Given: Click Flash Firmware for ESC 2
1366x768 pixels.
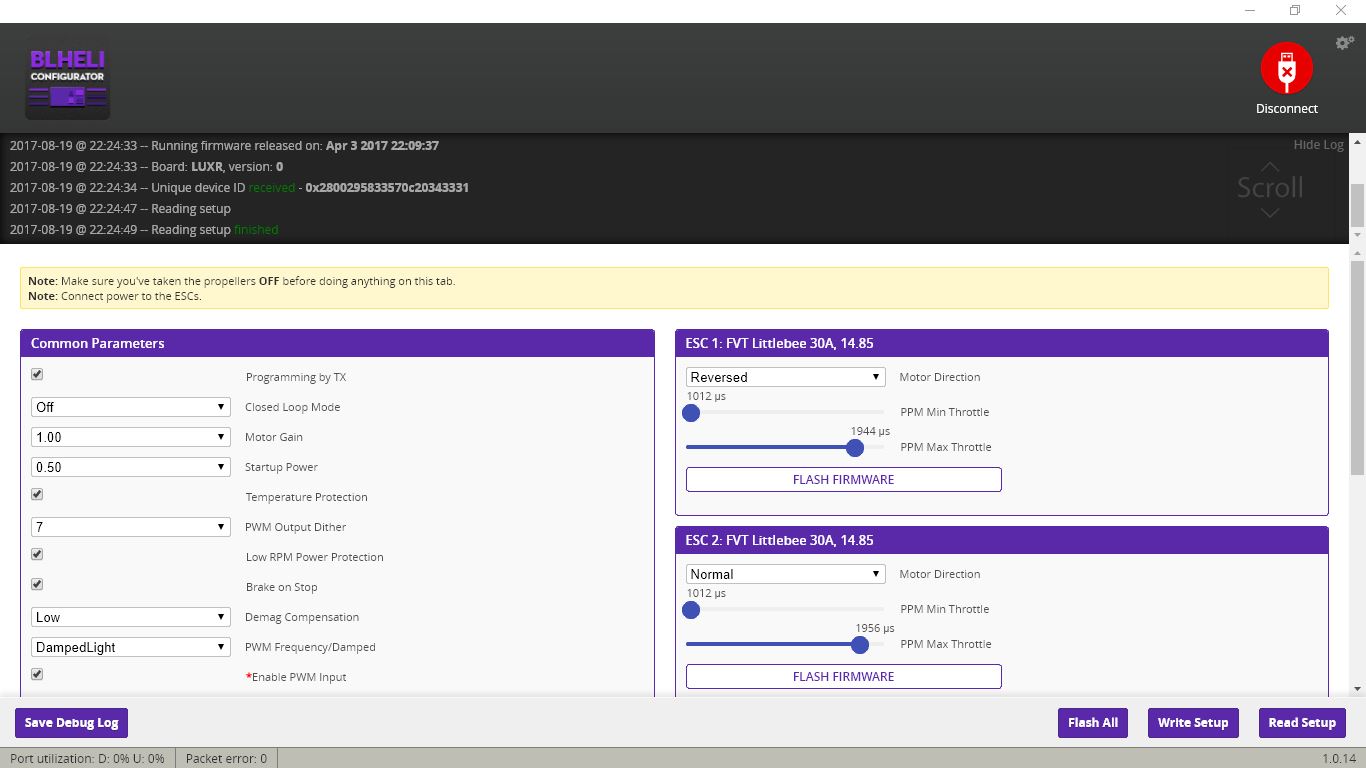Looking at the screenshot, I should 843,676.
